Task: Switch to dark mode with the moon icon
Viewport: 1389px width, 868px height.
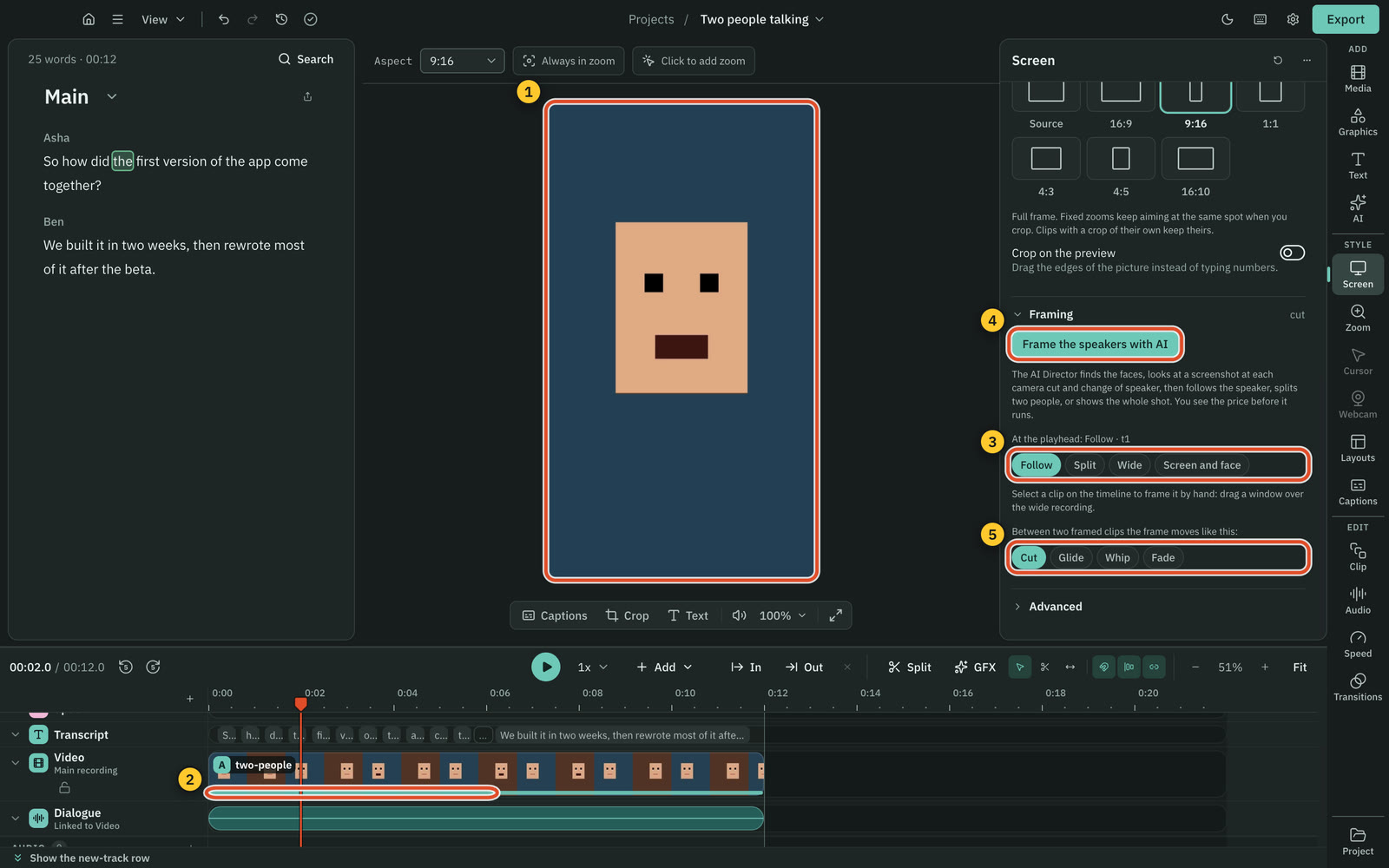Action: pos(1228,19)
